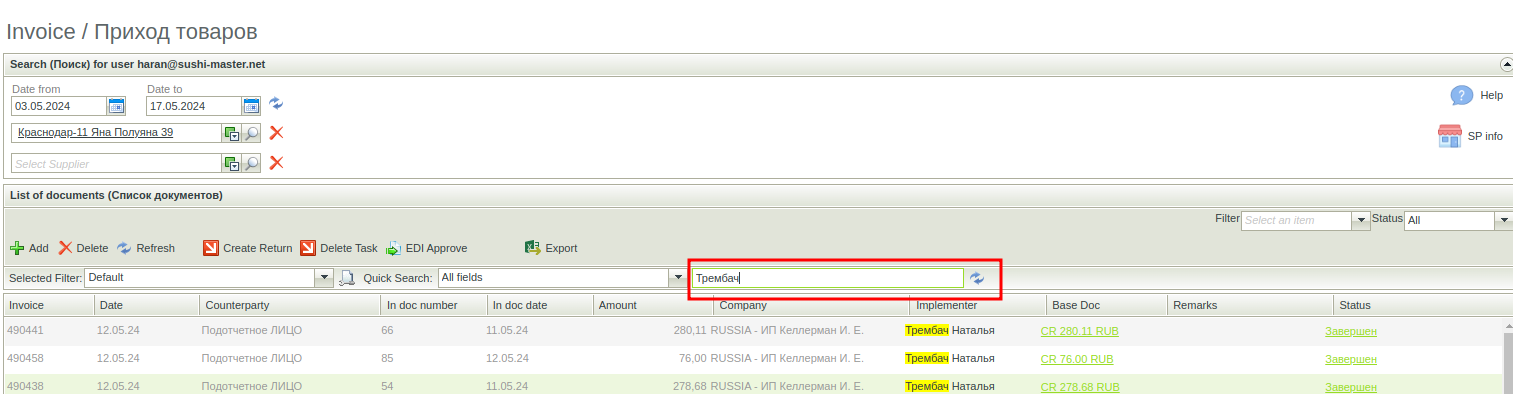Click the Завершен status link for invoice 490458
This screenshot has width=1513, height=394.
tap(1351, 359)
